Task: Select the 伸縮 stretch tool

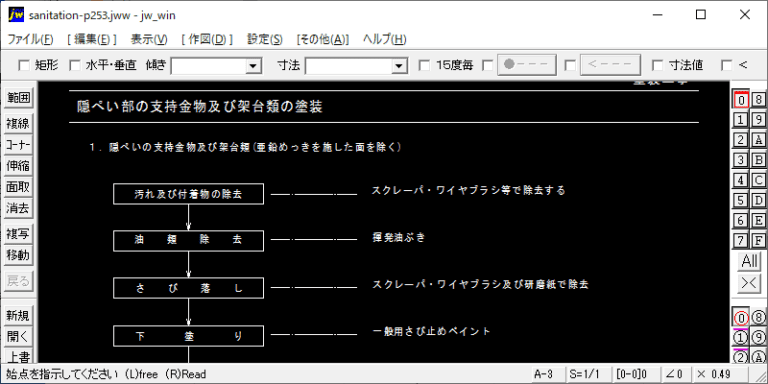Action: point(18,166)
